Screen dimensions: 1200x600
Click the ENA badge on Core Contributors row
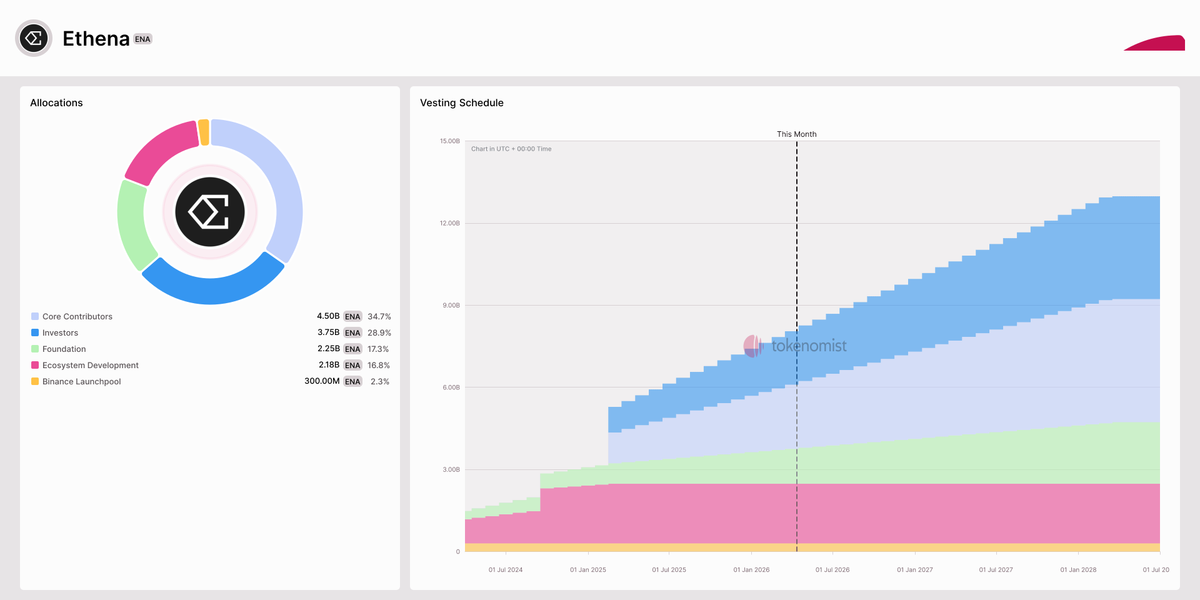tap(352, 316)
